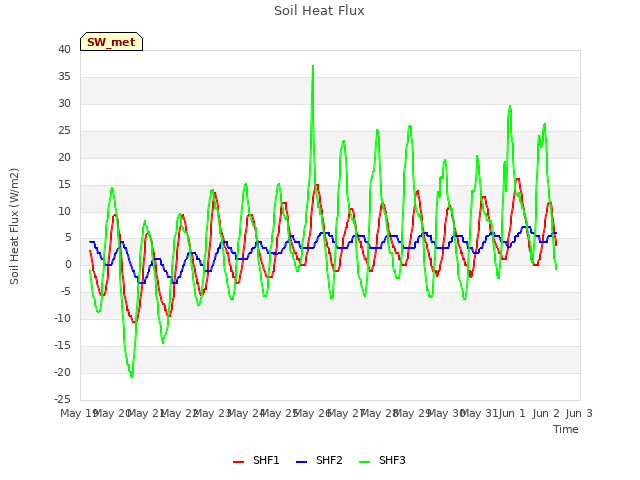Screen dimensions: 640x480
Task: Toggle the SHF1 series in the legend
Action: pos(256,460)
